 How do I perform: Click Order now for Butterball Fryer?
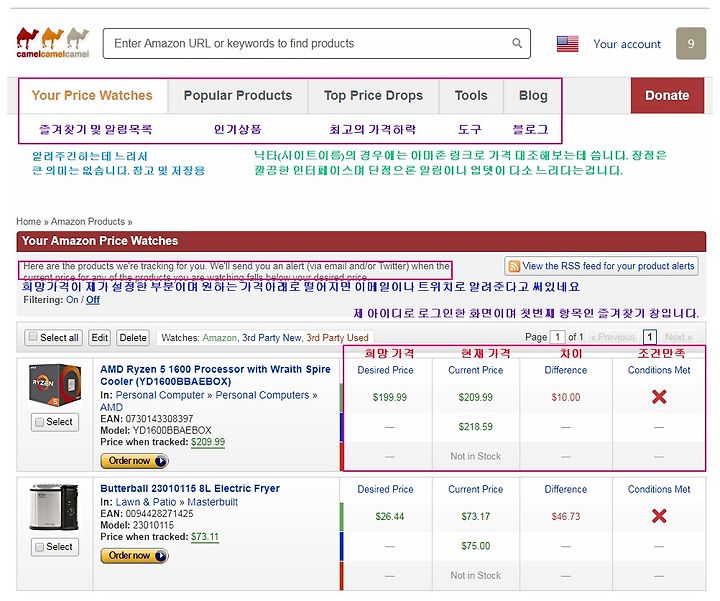pyautogui.click(x=135, y=556)
